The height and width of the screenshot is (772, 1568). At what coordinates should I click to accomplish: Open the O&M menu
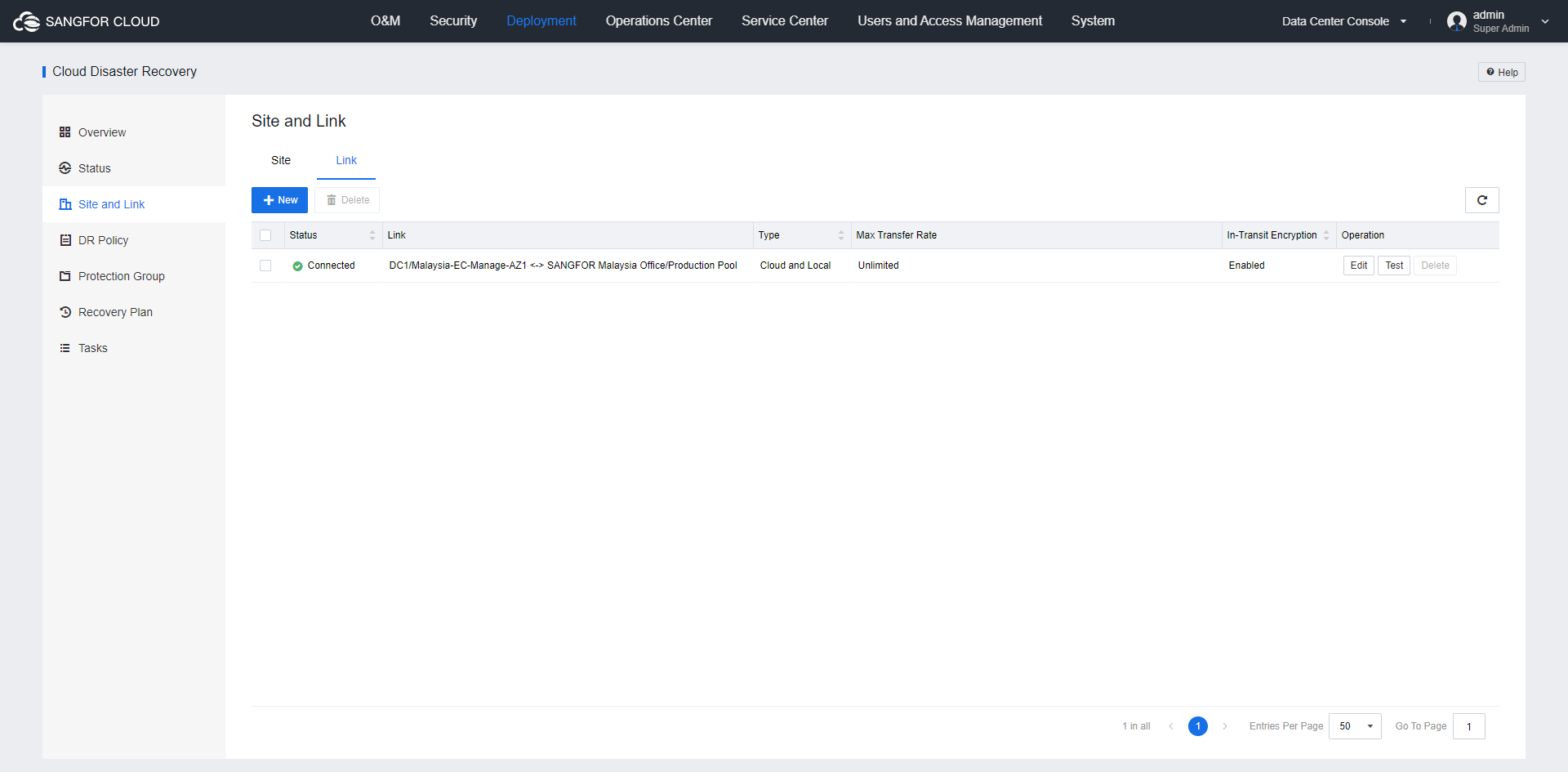point(385,21)
